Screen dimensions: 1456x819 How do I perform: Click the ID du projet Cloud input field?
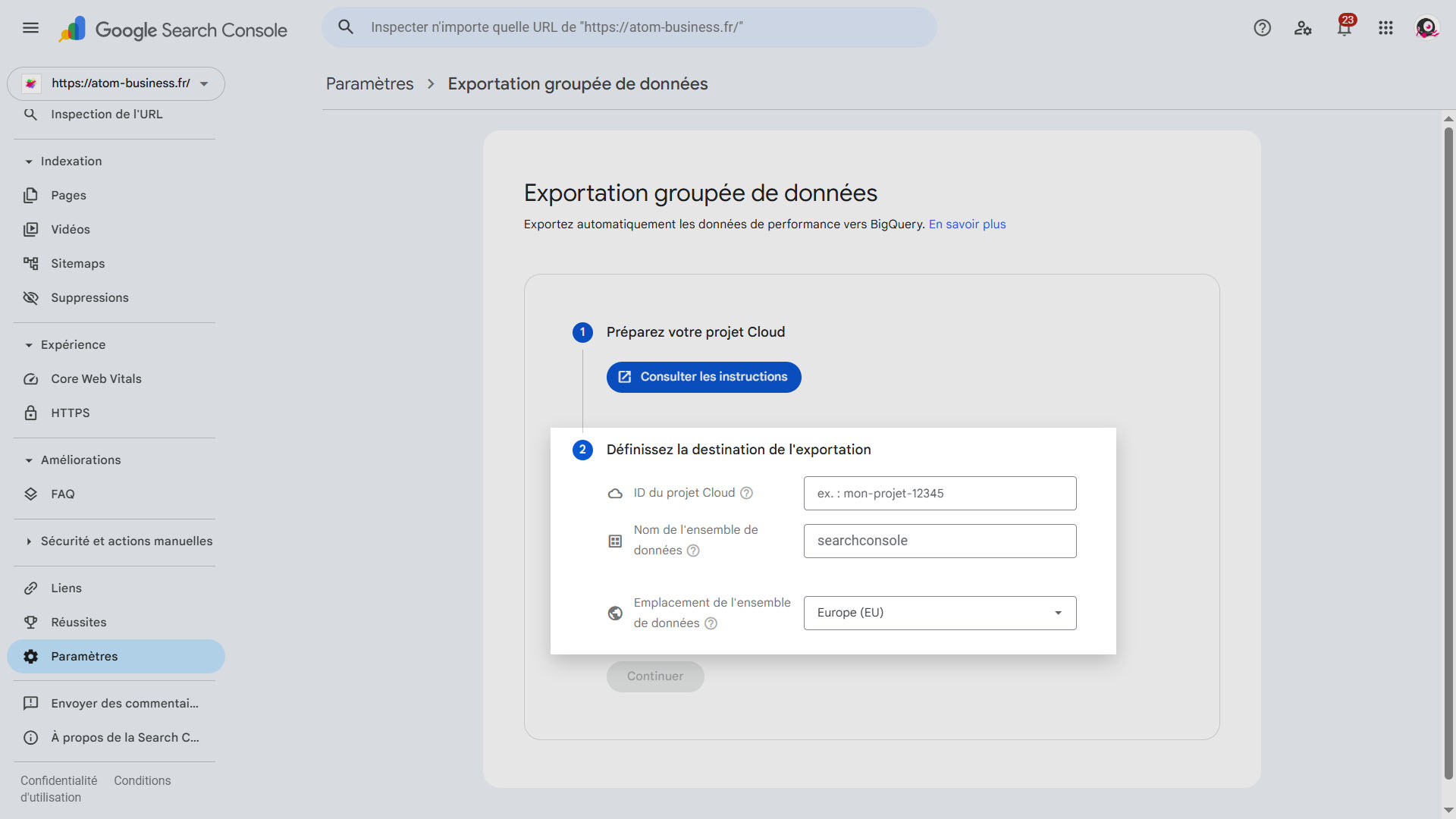point(940,494)
